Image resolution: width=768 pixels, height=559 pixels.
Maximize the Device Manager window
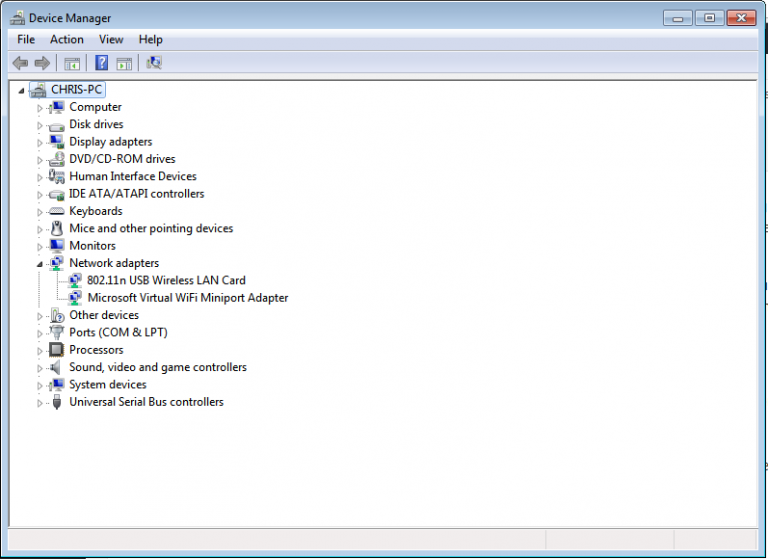[x=709, y=18]
